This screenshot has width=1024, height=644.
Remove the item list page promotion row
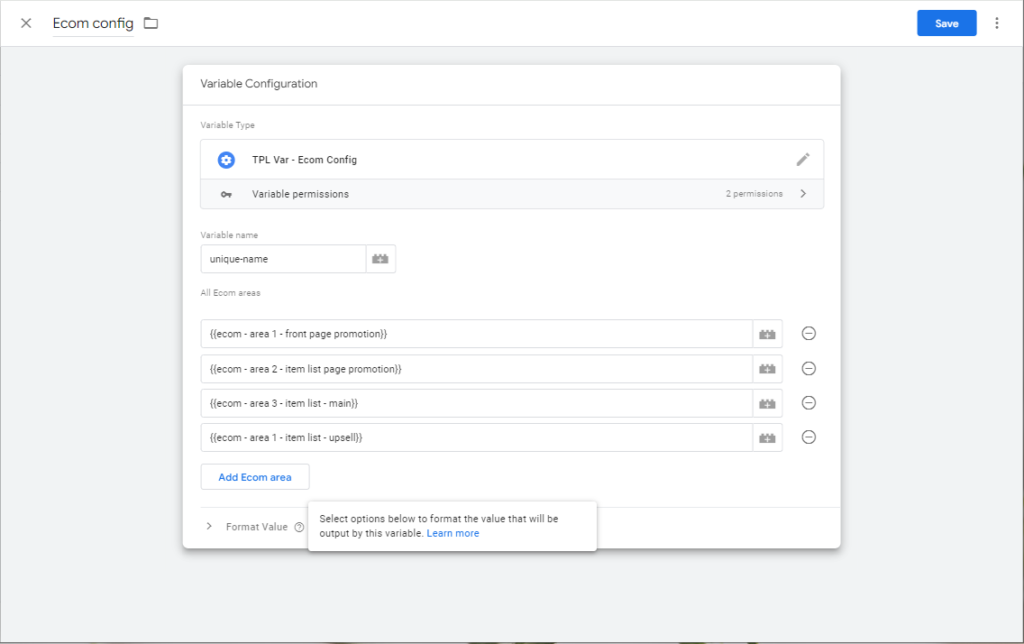click(809, 369)
